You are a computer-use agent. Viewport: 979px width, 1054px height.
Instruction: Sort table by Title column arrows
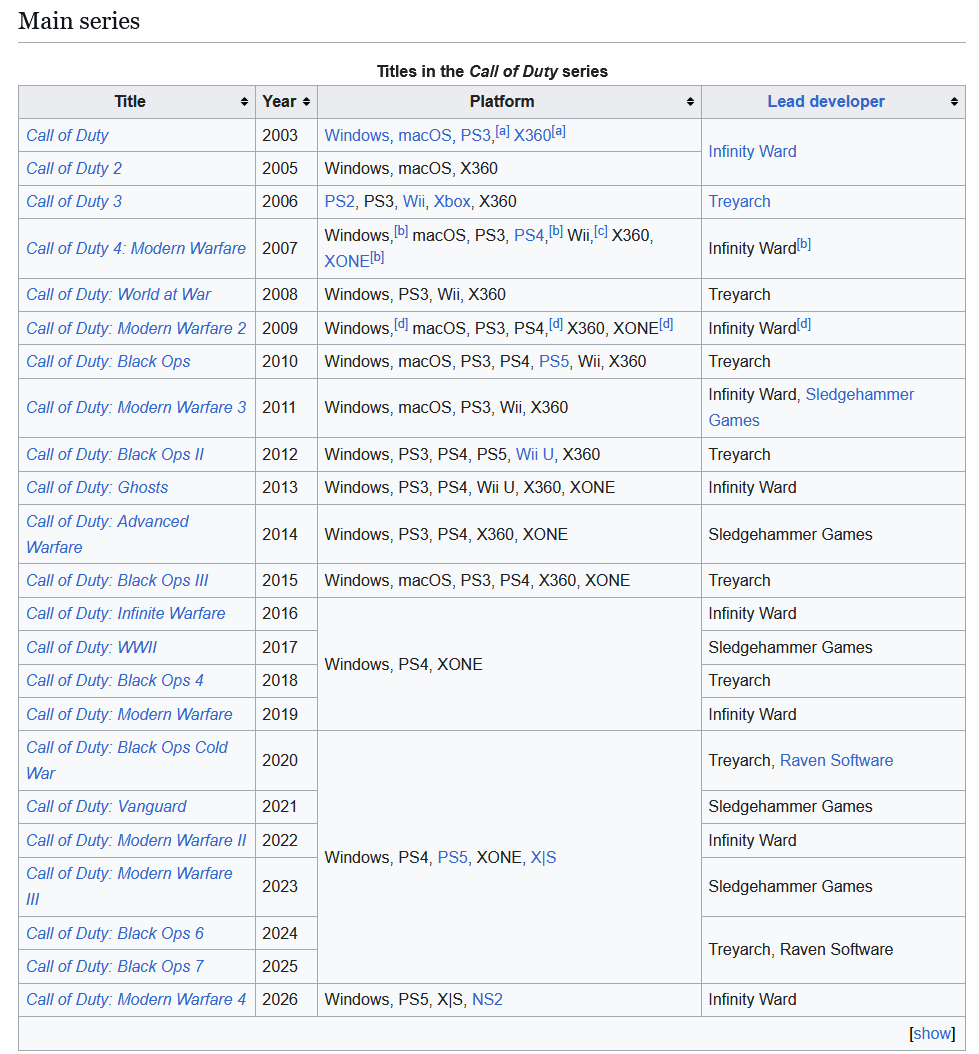244,102
